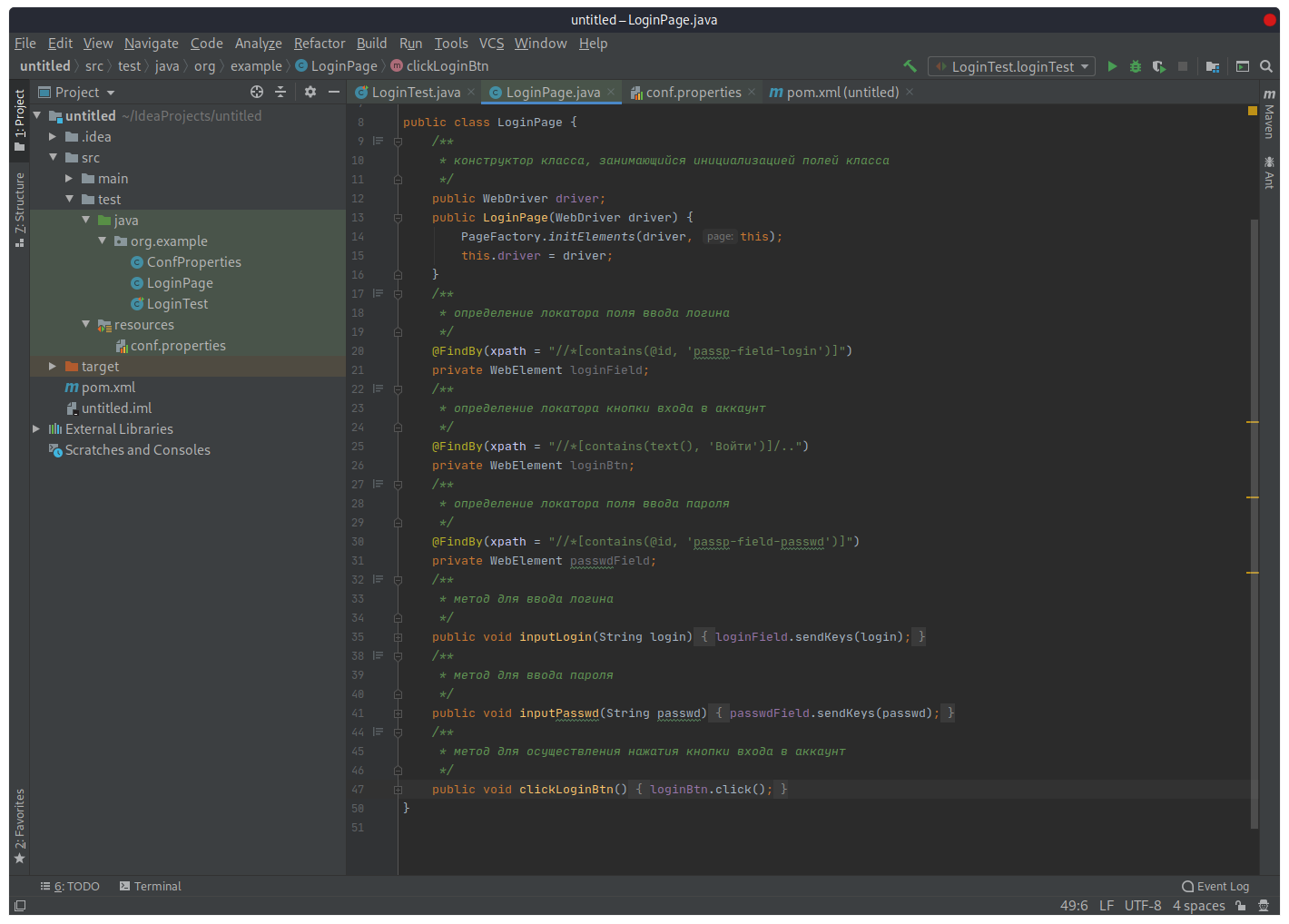Image resolution: width=1289 pixels, height=924 pixels.
Task: Open Project Structure icon in toolbar
Action: [1212, 66]
